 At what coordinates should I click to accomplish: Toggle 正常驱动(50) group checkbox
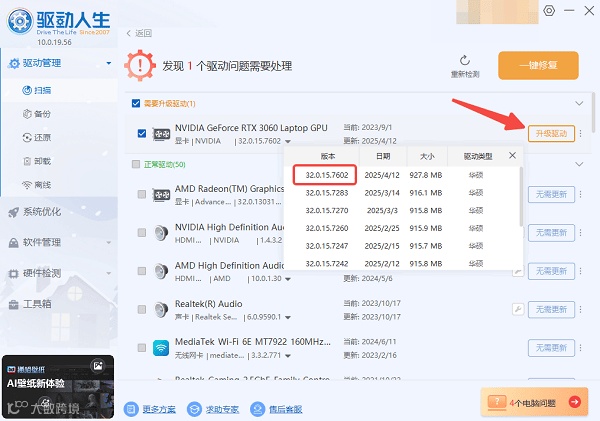pos(136,164)
